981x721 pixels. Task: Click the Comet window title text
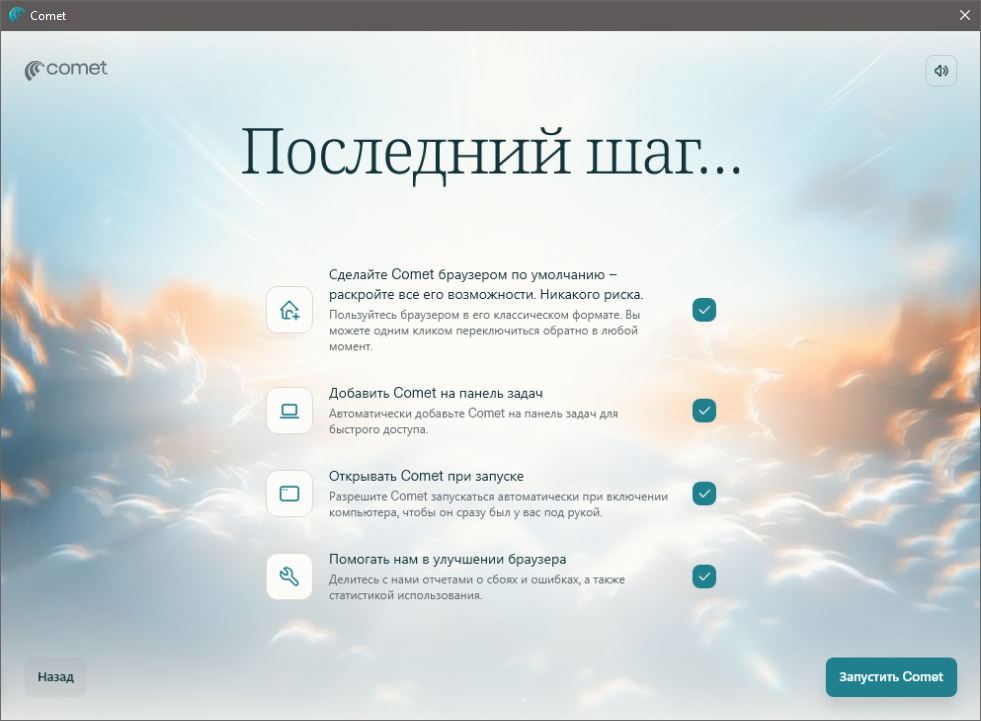pos(48,16)
